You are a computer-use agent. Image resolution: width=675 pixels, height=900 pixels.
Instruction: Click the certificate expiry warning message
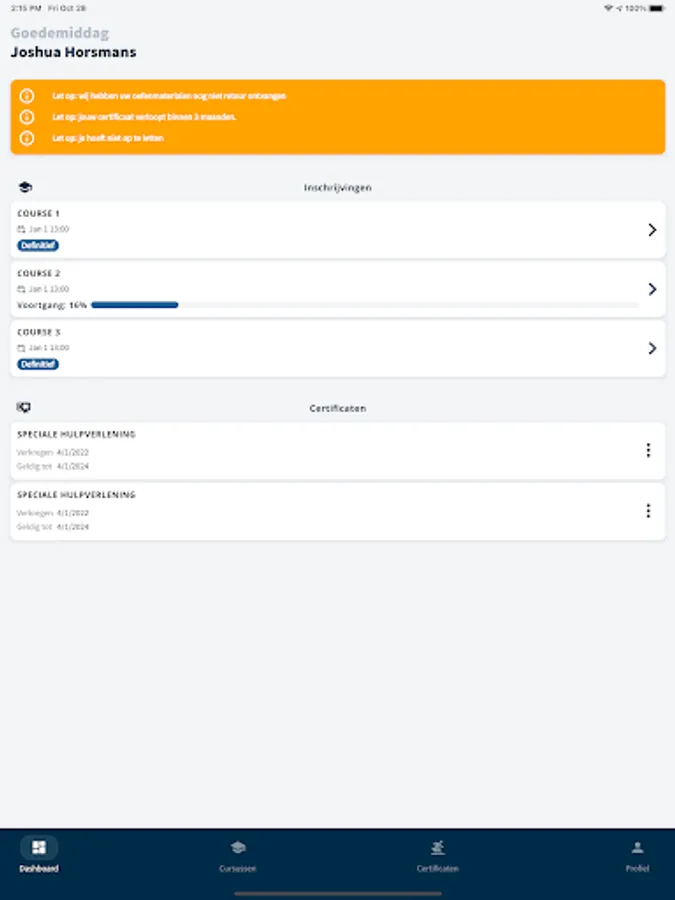(x=144, y=117)
